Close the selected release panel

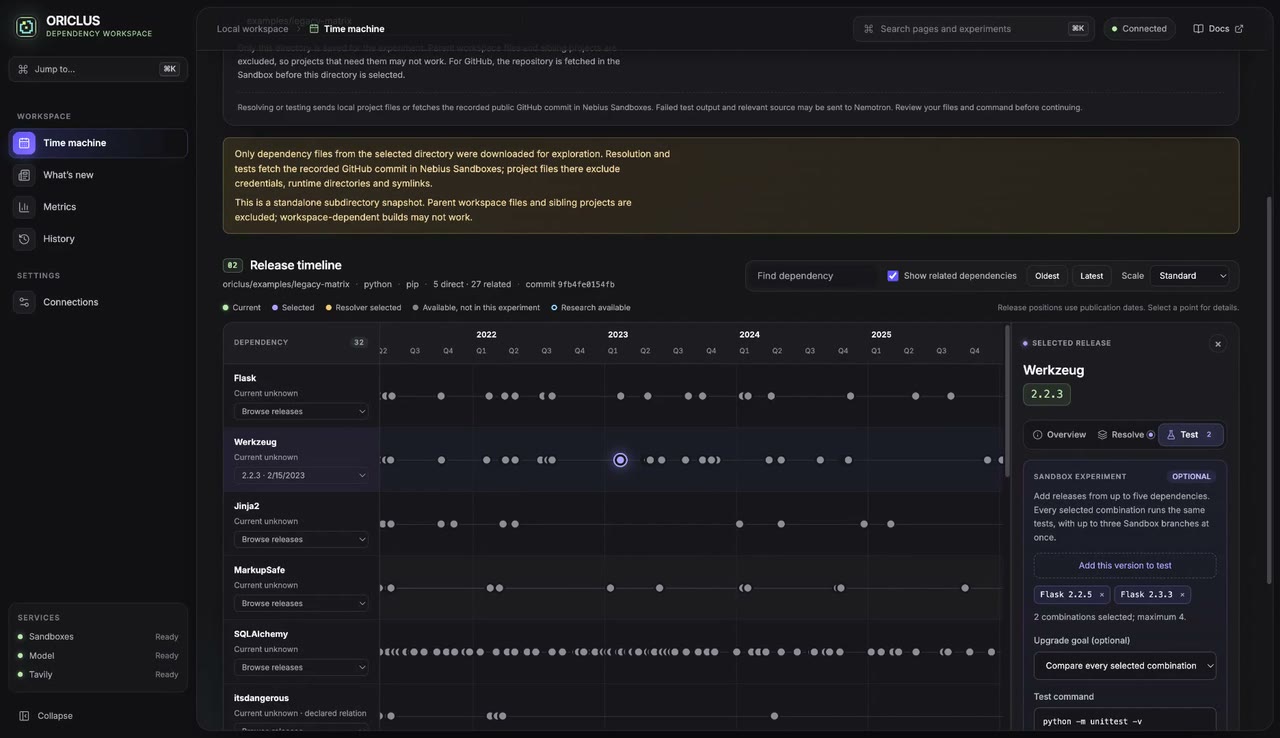[x=1218, y=344]
